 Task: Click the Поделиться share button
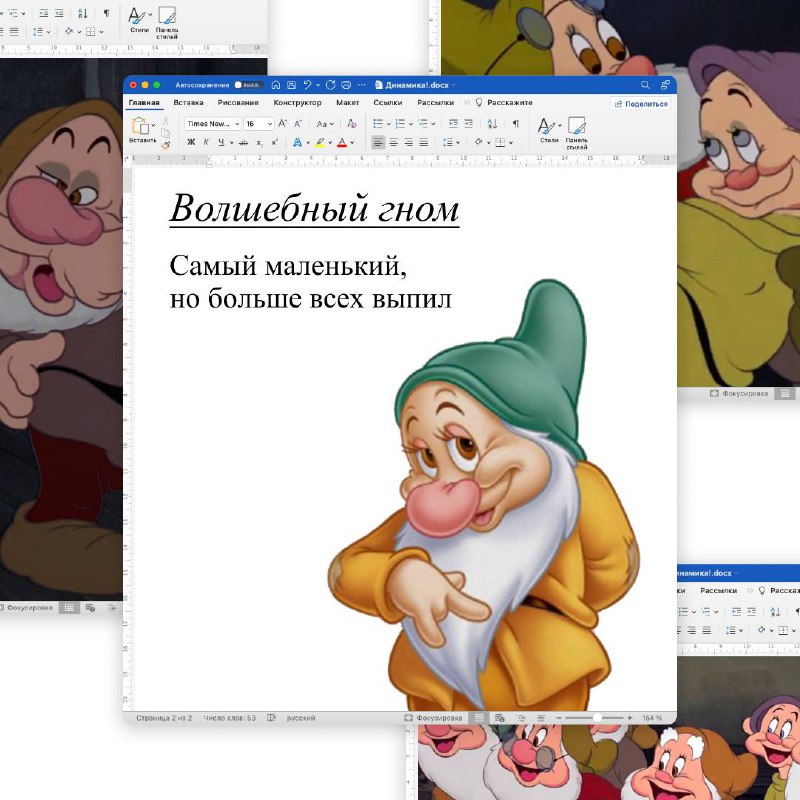click(641, 104)
